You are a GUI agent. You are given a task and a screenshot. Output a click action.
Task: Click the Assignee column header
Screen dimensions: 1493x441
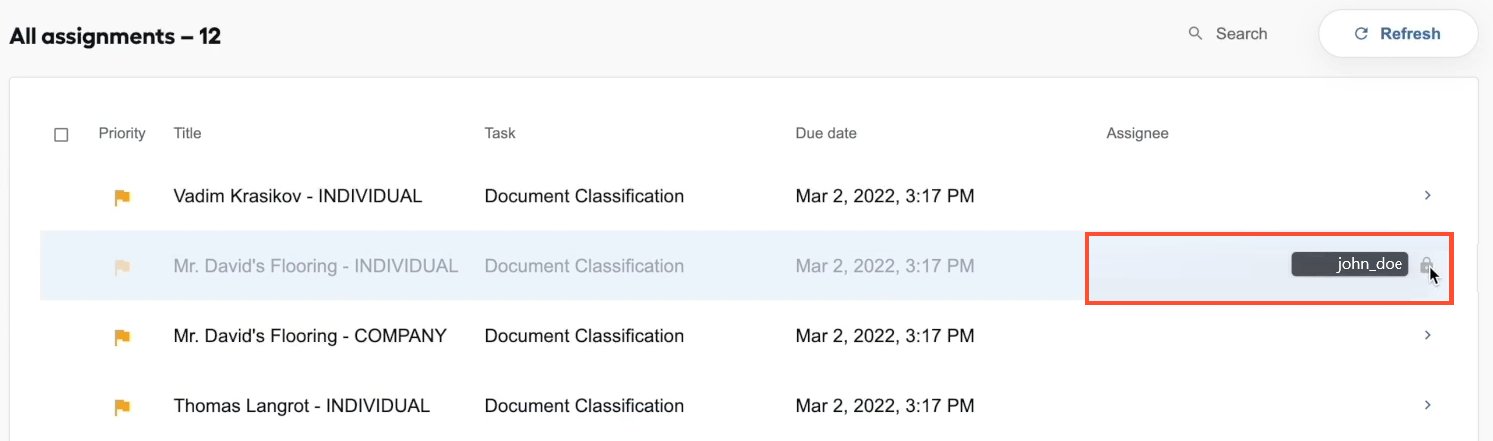(x=1137, y=133)
